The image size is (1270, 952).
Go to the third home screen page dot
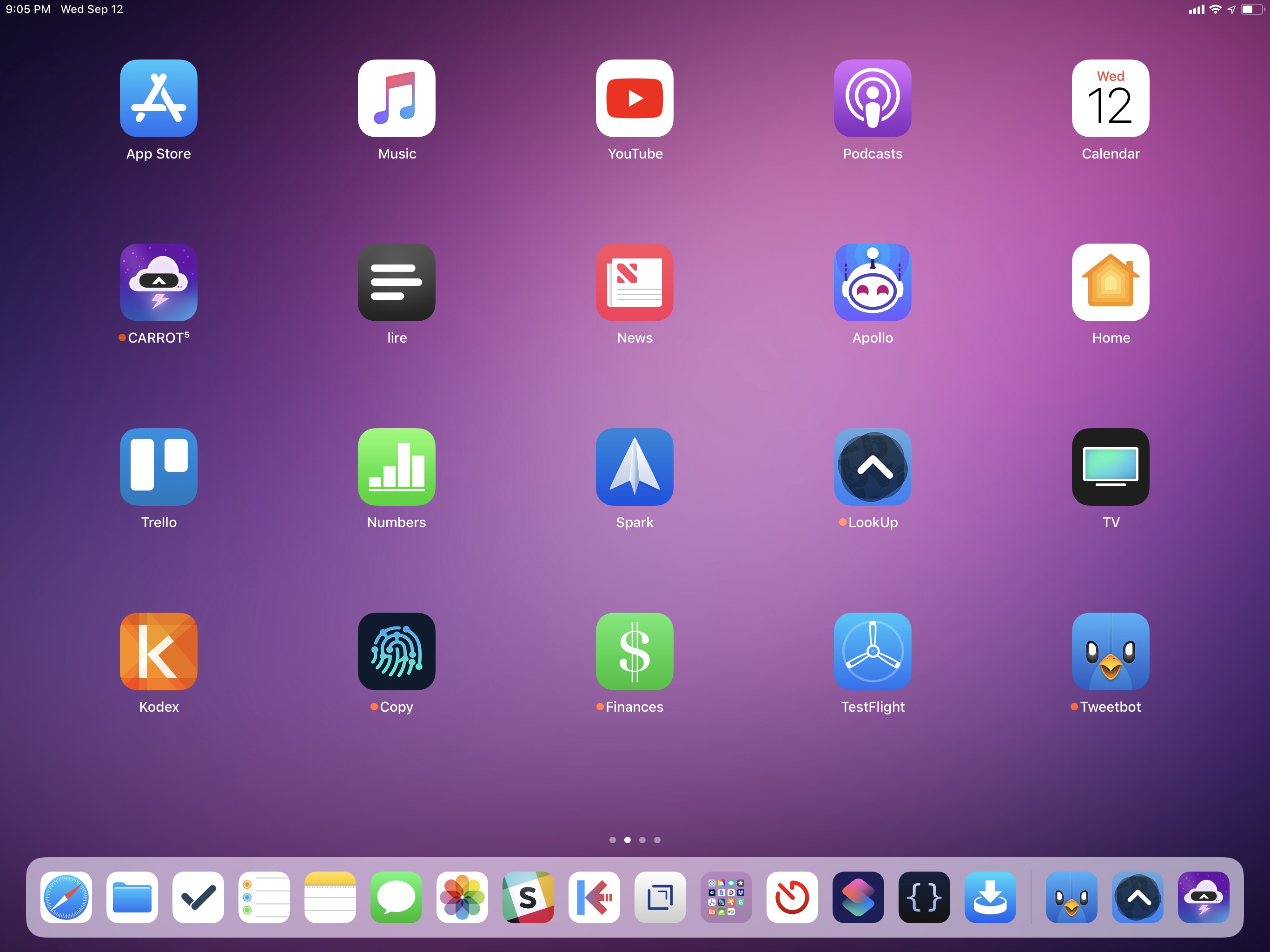(x=642, y=840)
